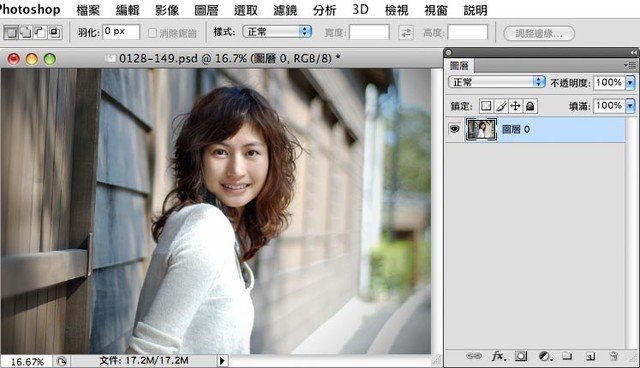
Task: Open the 視窗 menu
Action: [x=436, y=10]
